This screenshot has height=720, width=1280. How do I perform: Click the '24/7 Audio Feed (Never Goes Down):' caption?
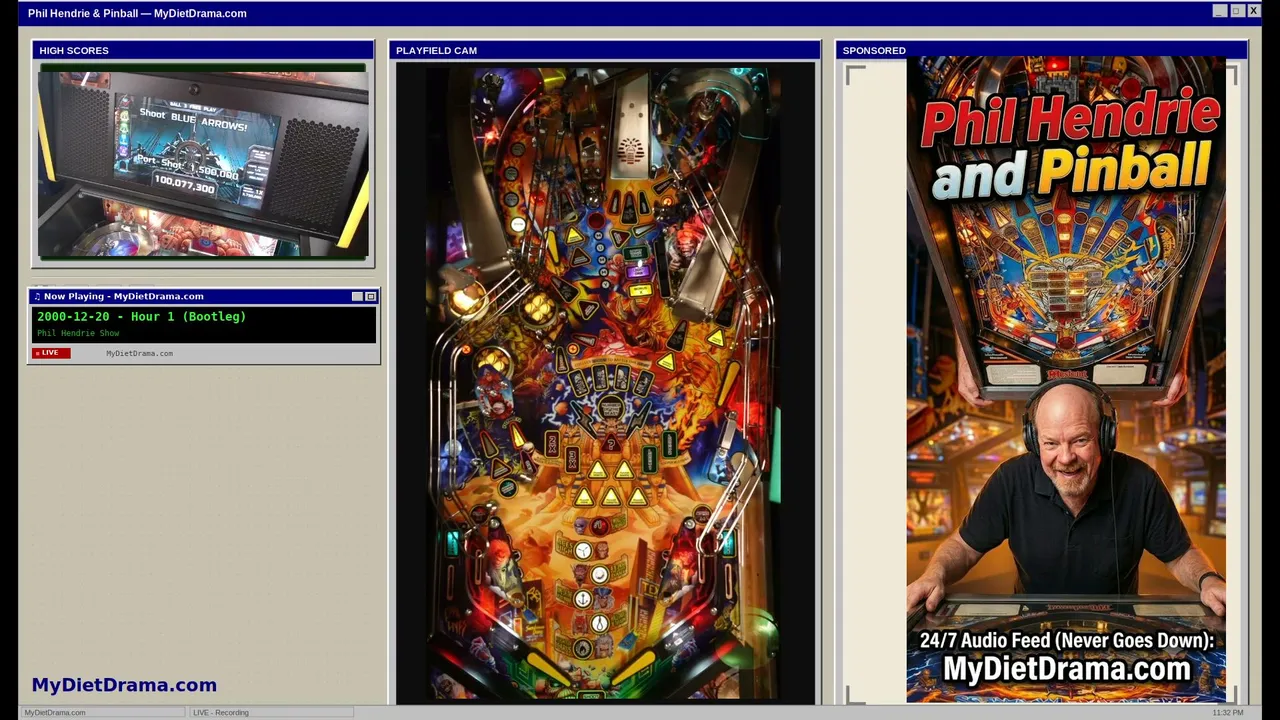click(1067, 640)
